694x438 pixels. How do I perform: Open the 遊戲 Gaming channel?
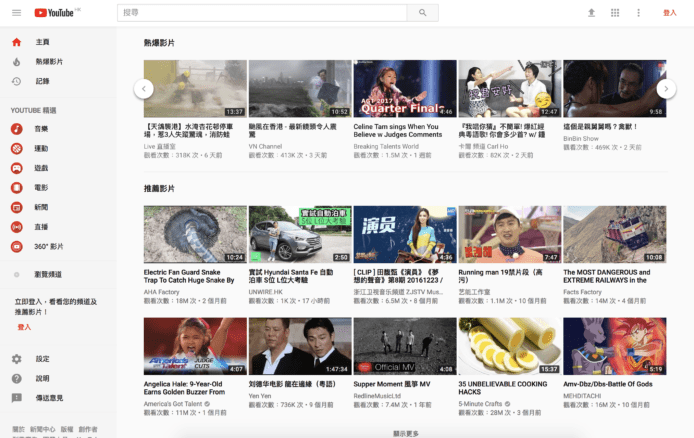pos(41,168)
